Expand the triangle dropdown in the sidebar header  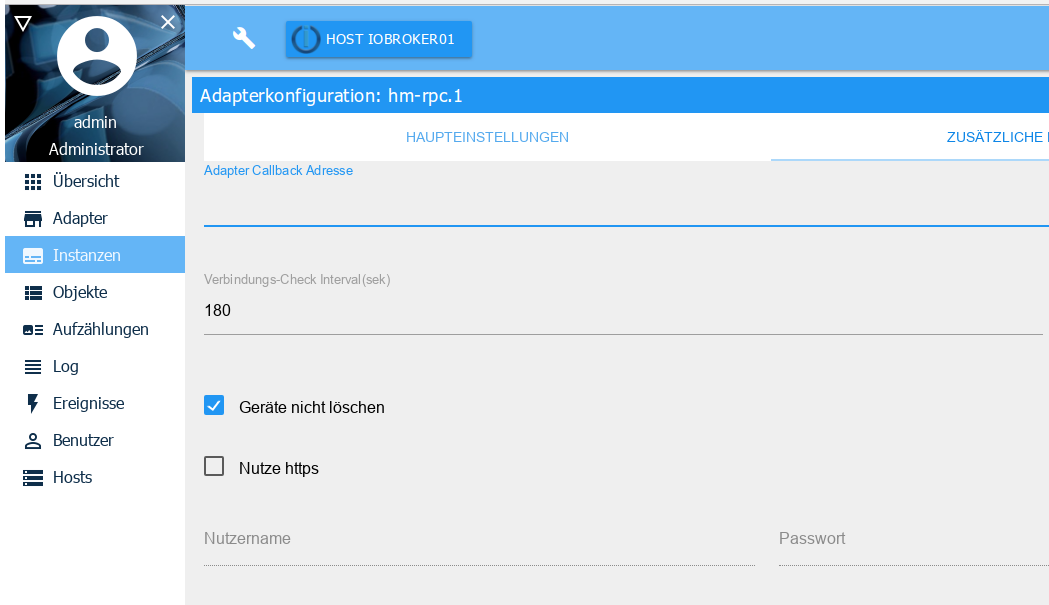22,23
